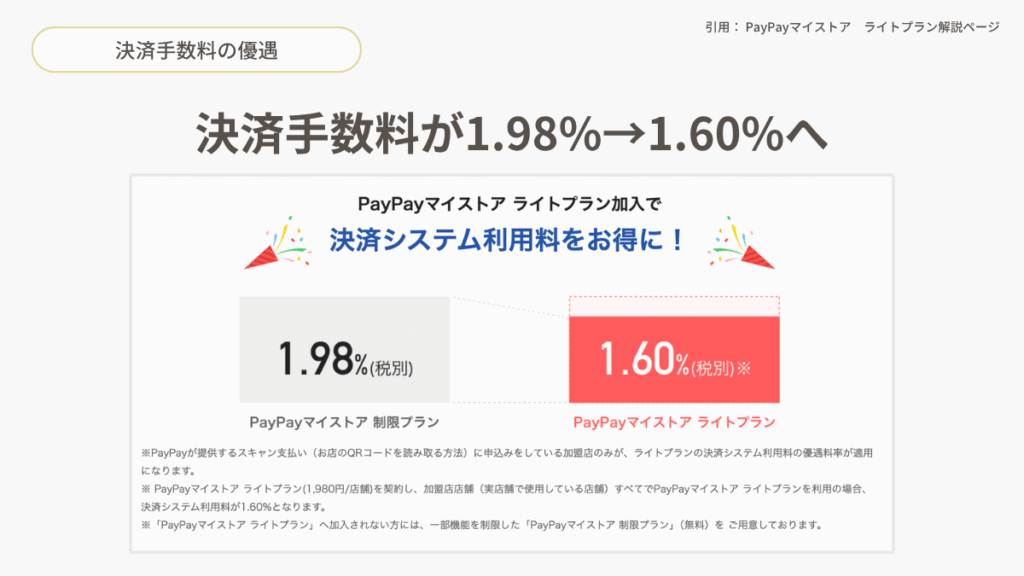Click the PayPayマイストア 制限プラン label
Image resolution: width=1024 pixels, height=576 pixels.
[344, 421]
